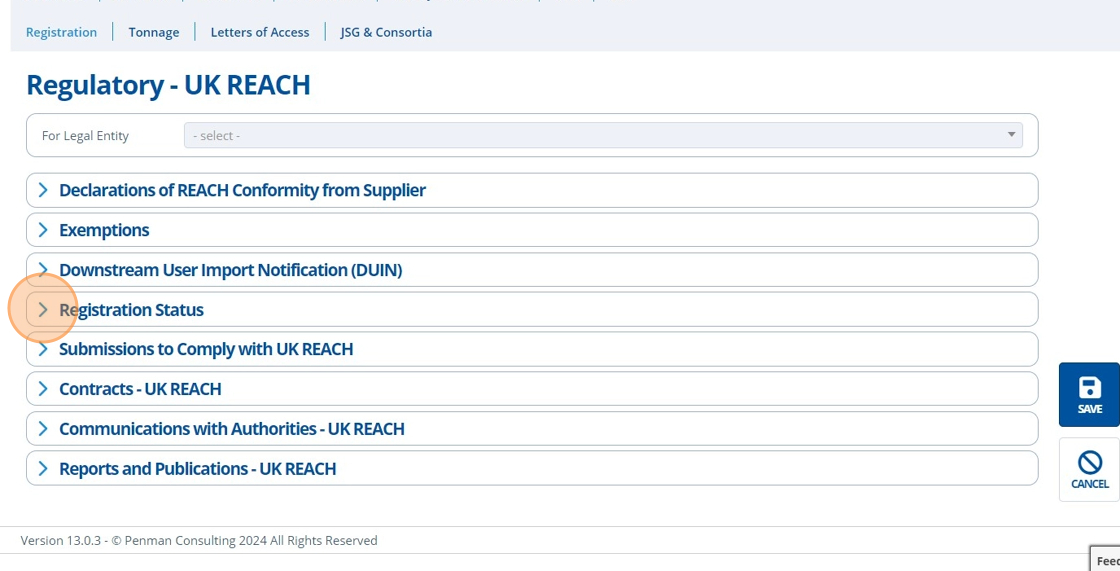1120x571 pixels.
Task: Expand the Exemptions section chevron
Action: tap(43, 230)
